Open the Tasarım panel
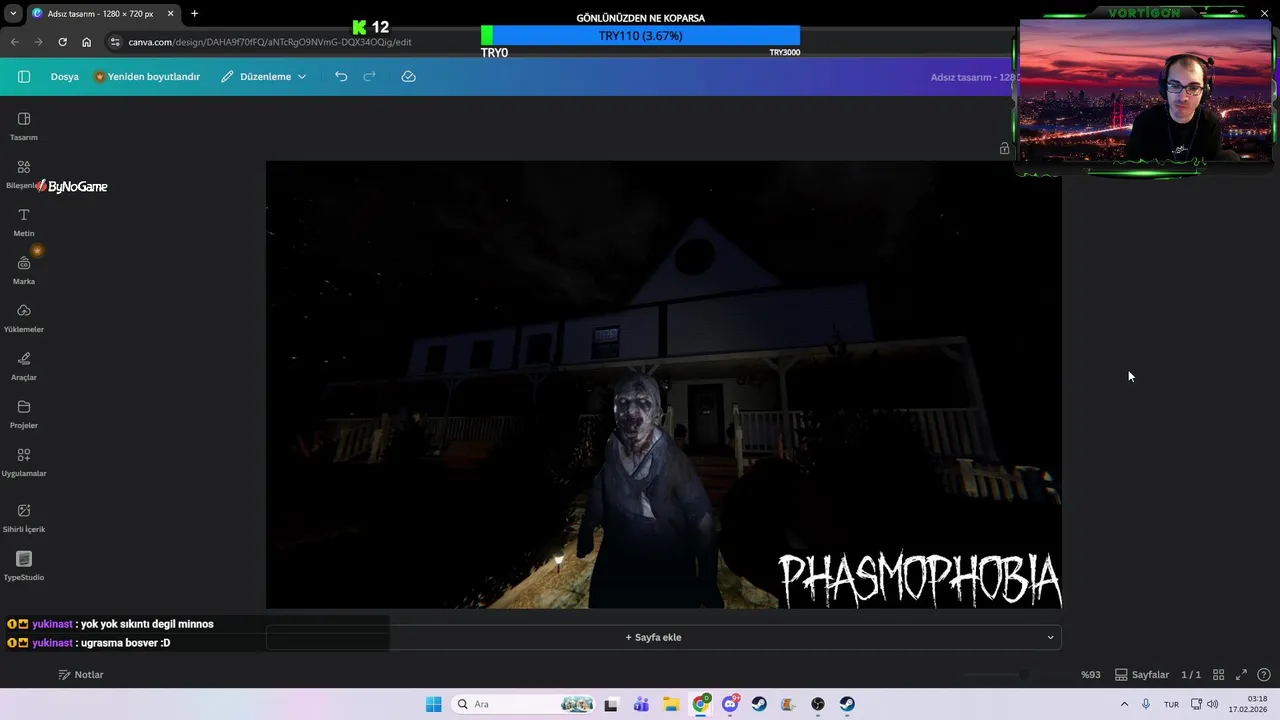The height and width of the screenshot is (720, 1280). [x=24, y=126]
